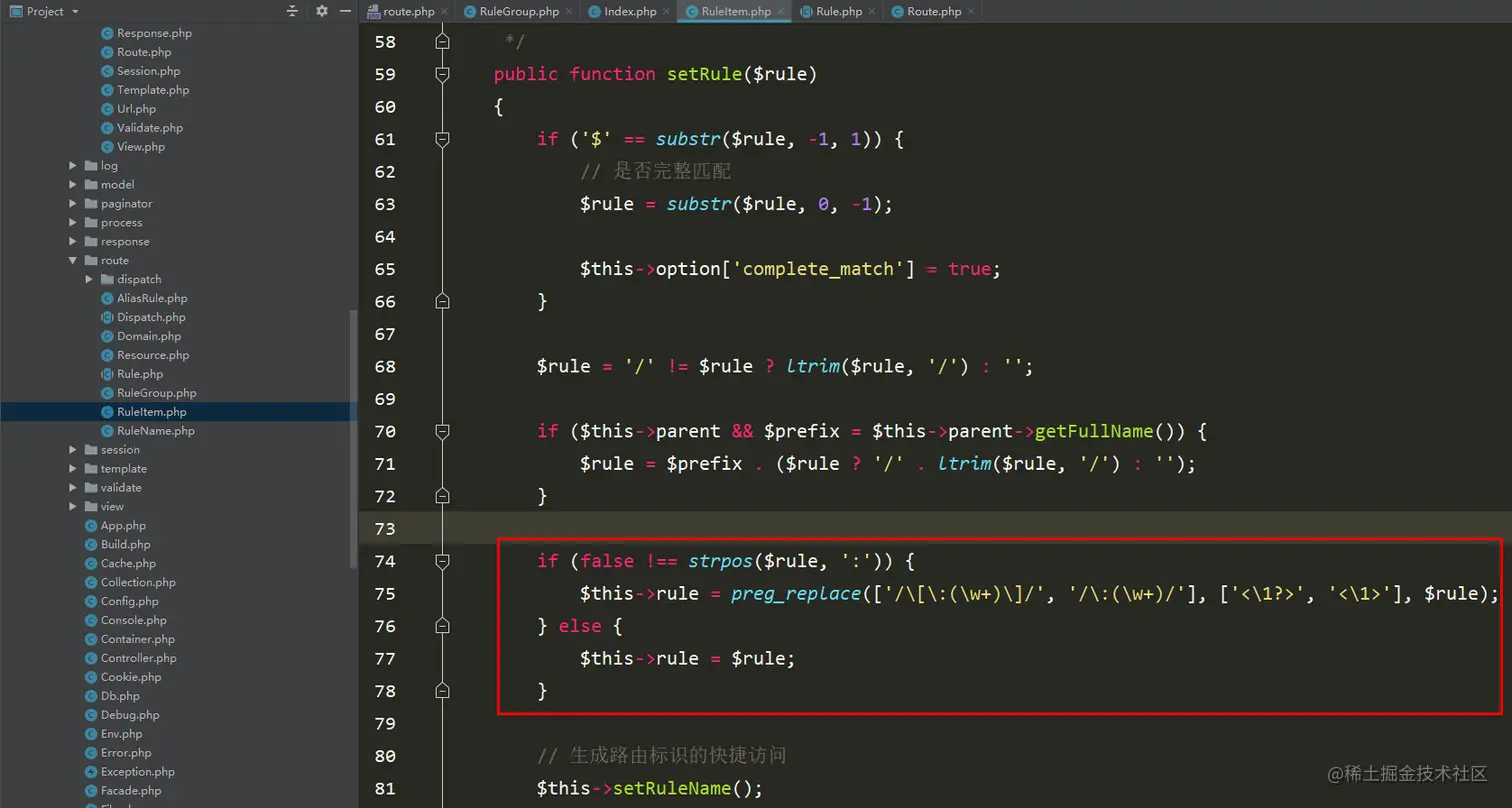Screen dimensions: 1512x808
Task: Hide the Project panel with the minimize icon
Action: point(345,11)
